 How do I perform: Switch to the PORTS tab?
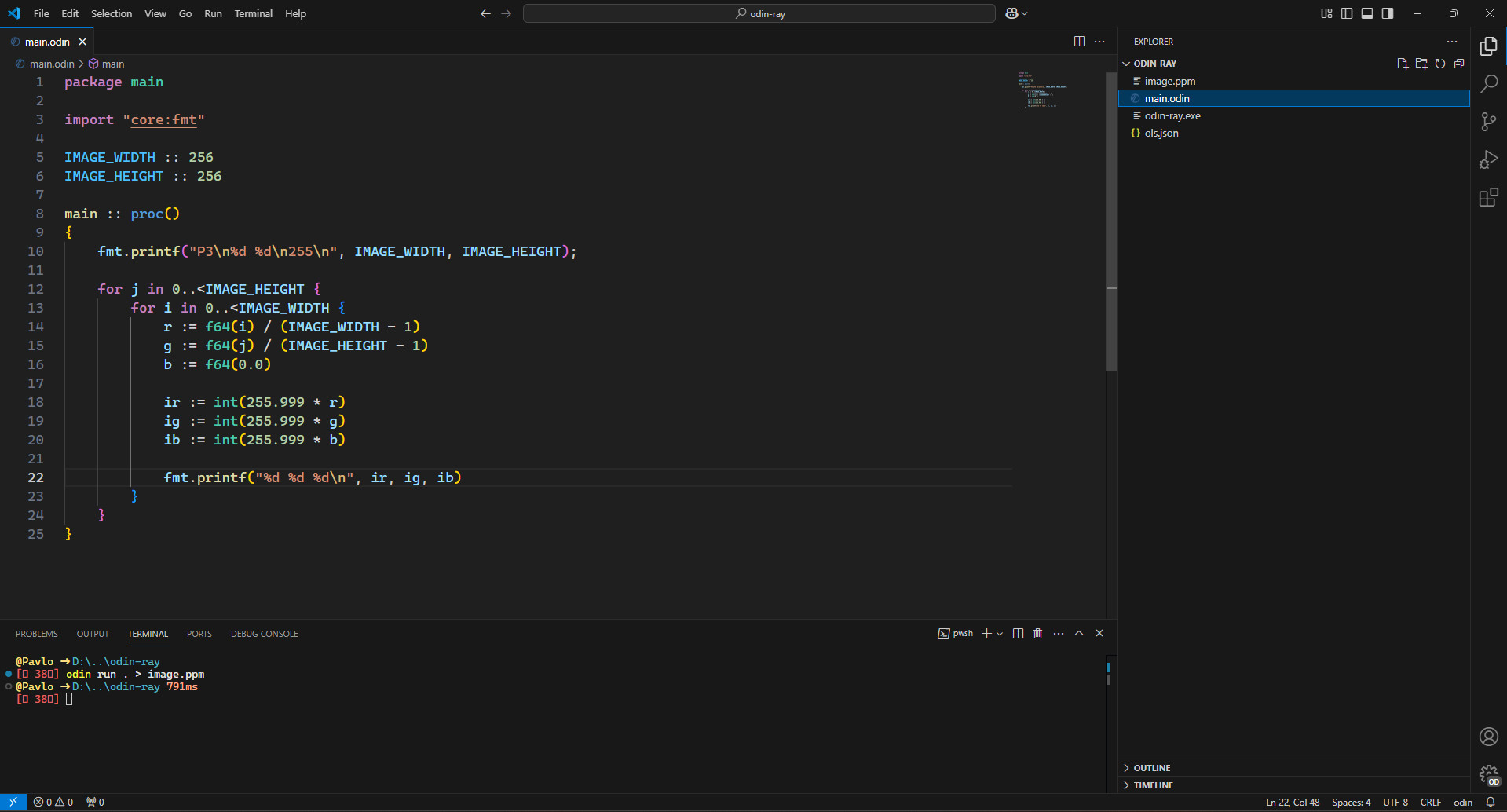[199, 634]
